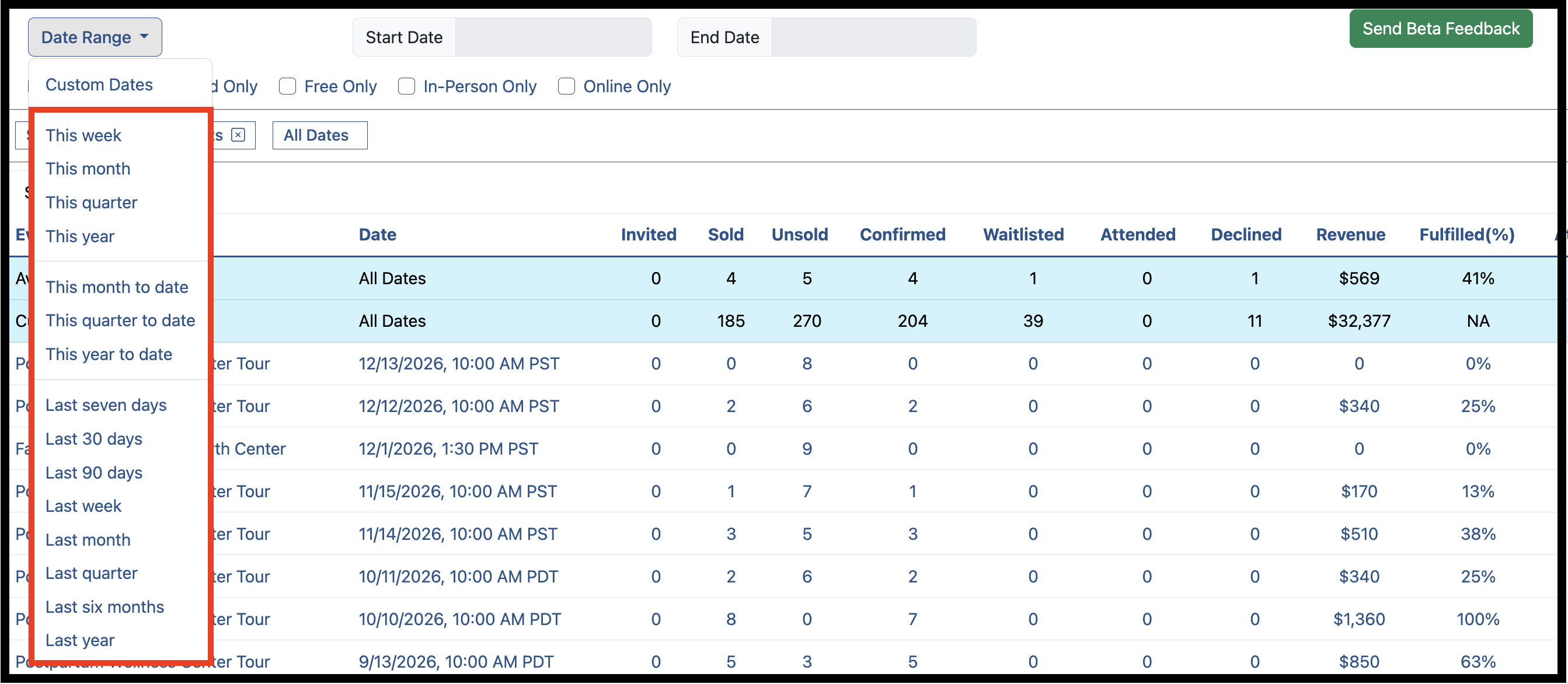Choose Last seven days range
The height and width of the screenshot is (684, 1568).
click(106, 405)
